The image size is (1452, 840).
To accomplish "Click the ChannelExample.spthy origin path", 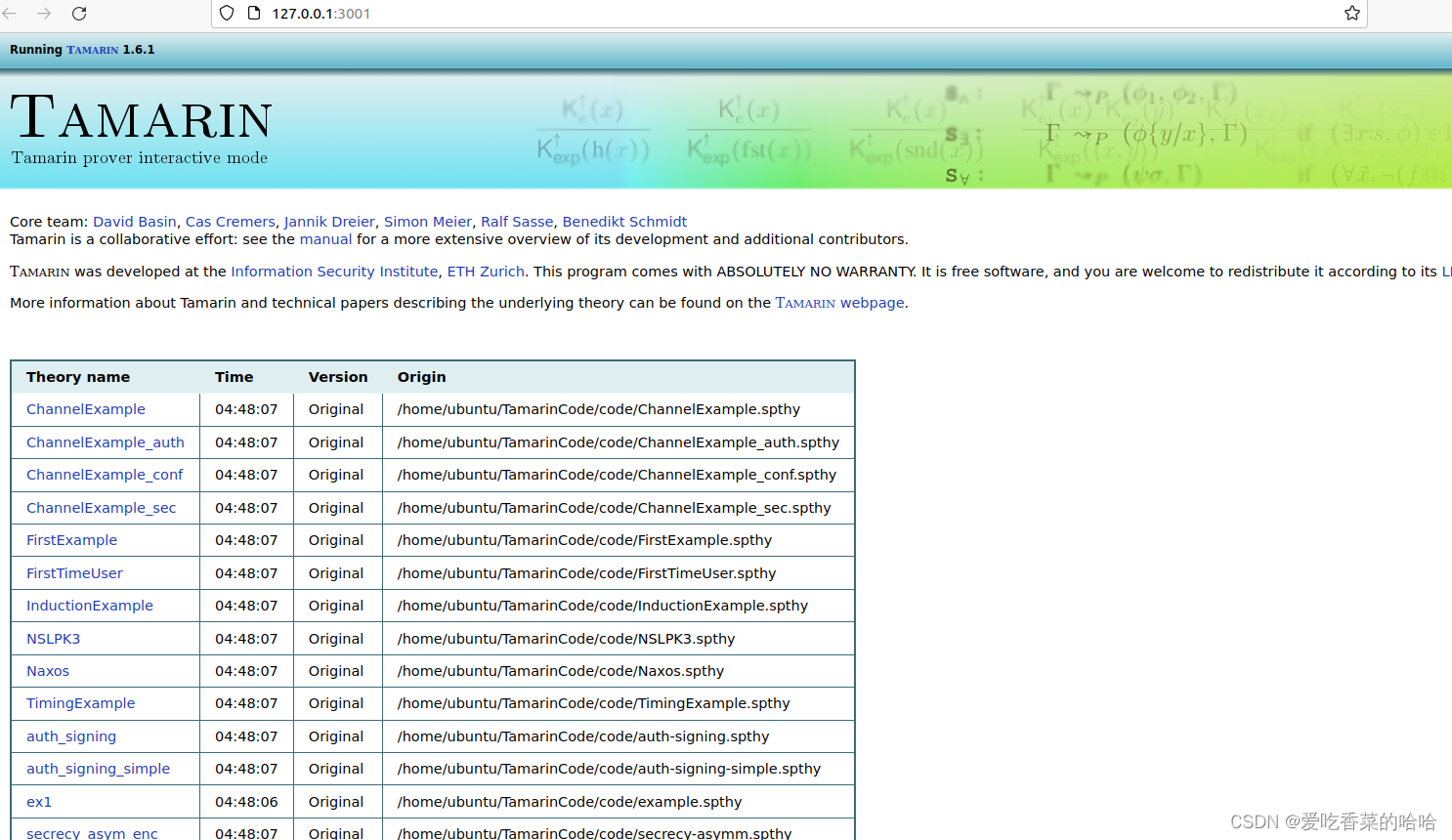I will pos(599,409).
